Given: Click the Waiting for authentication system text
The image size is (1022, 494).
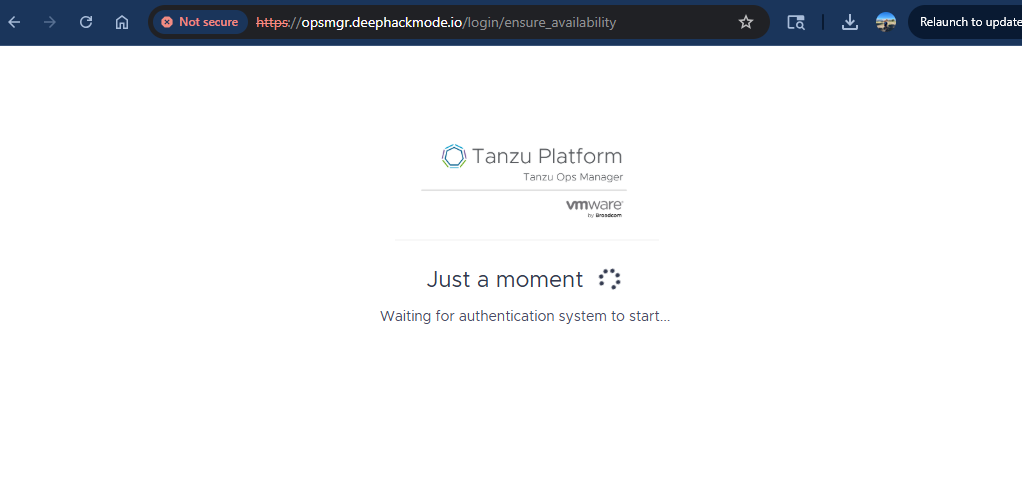Looking at the screenshot, I should (525, 316).
